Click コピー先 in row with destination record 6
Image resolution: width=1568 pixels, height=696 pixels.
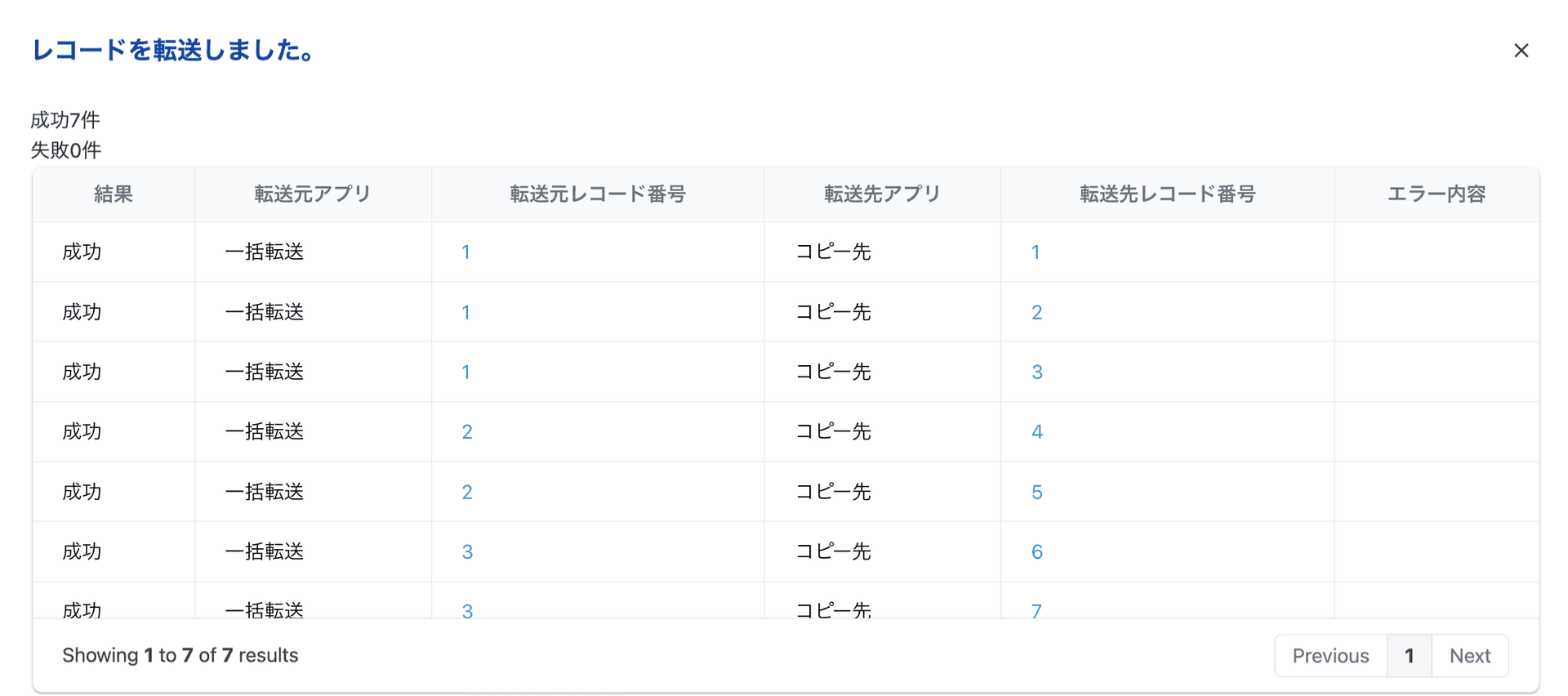pos(833,551)
